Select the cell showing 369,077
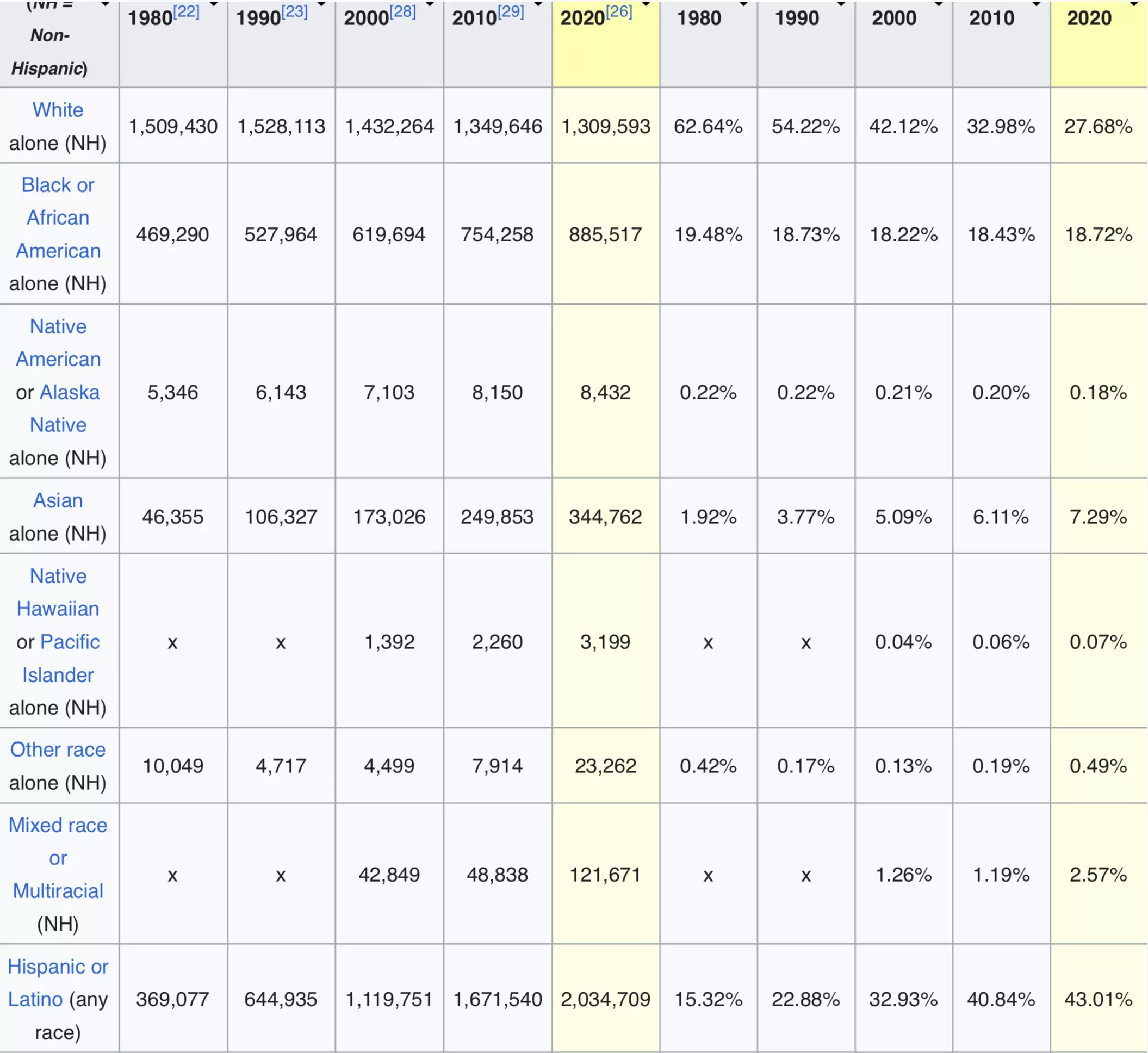The image size is (1148, 1053). click(173, 998)
